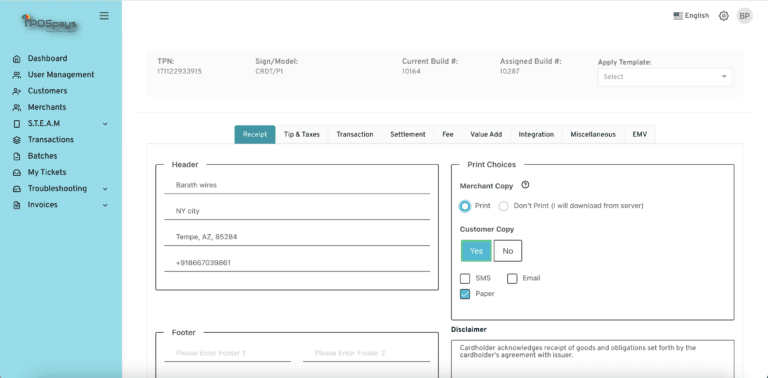768x378 pixels.
Task: Uncheck the Paper checkbox
Action: click(465, 294)
